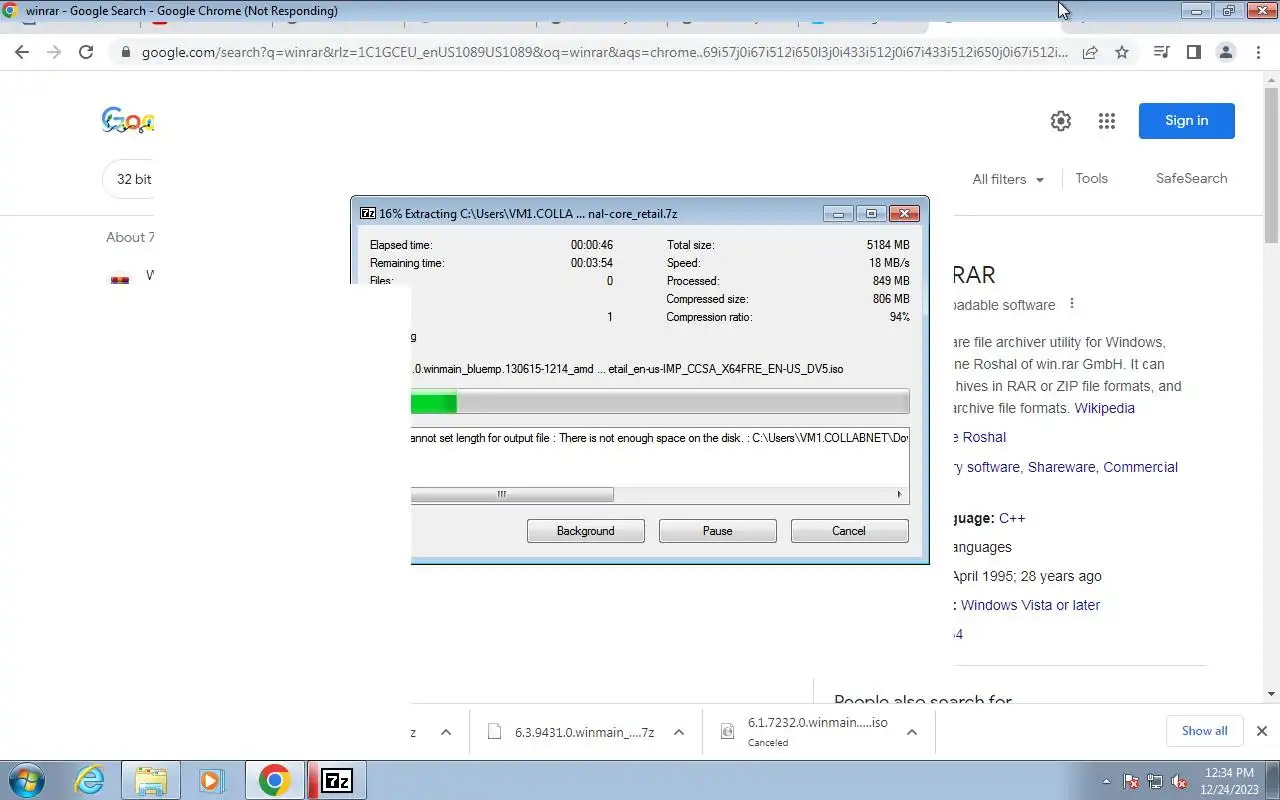Viewport: 1280px width, 800px height.
Task: Launch Internet Explorer from taskbar
Action: coord(90,780)
